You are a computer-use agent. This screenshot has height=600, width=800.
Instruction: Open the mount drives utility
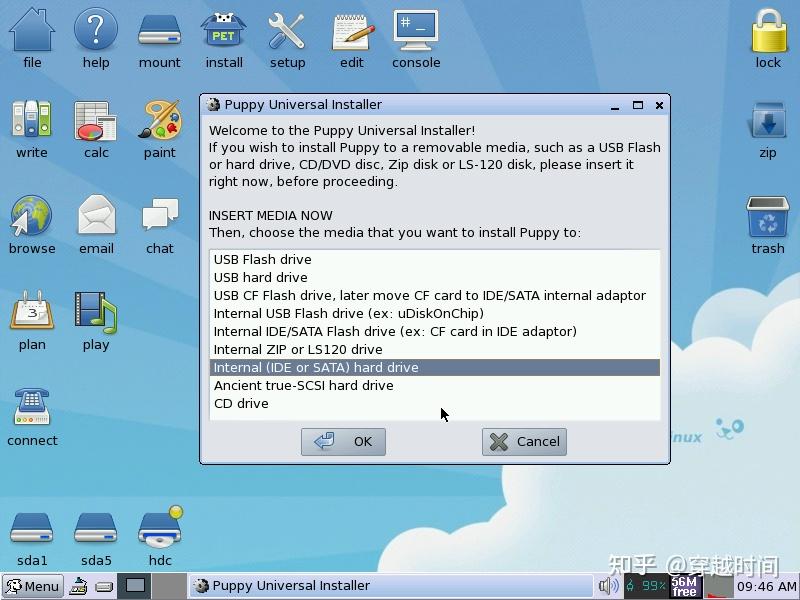coord(159,30)
